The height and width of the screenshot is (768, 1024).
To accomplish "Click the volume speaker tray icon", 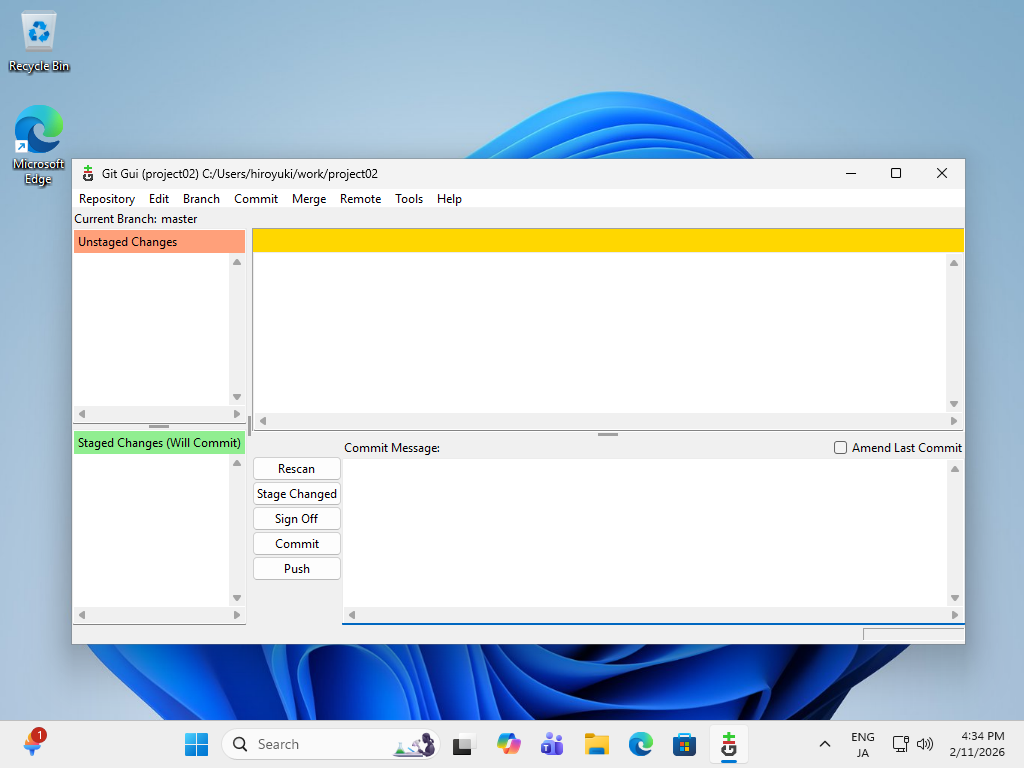I will click(x=925, y=744).
